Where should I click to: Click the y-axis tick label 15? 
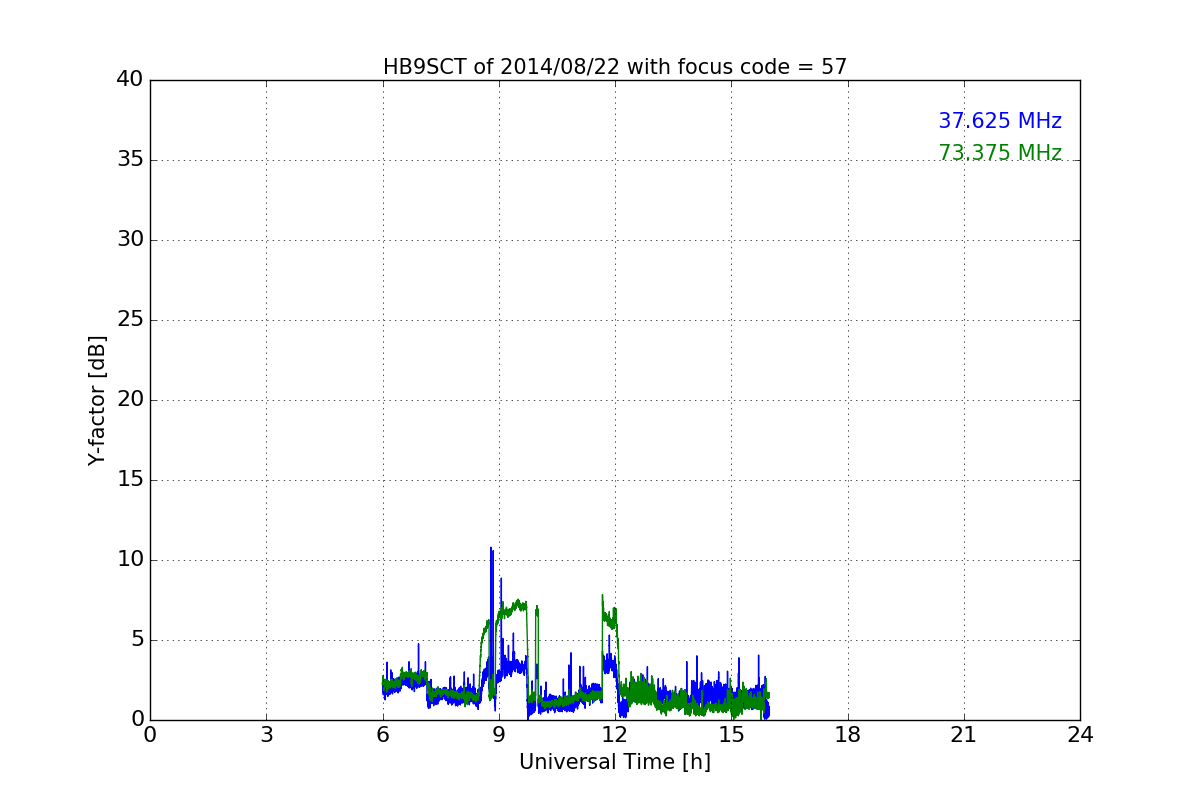130,480
